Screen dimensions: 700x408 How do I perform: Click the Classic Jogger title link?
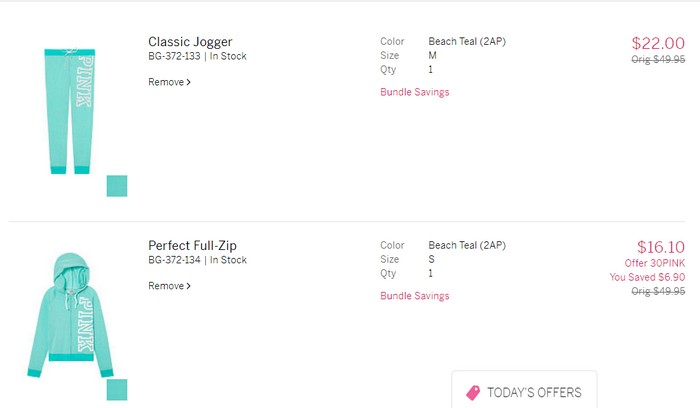[x=190, y=42]
